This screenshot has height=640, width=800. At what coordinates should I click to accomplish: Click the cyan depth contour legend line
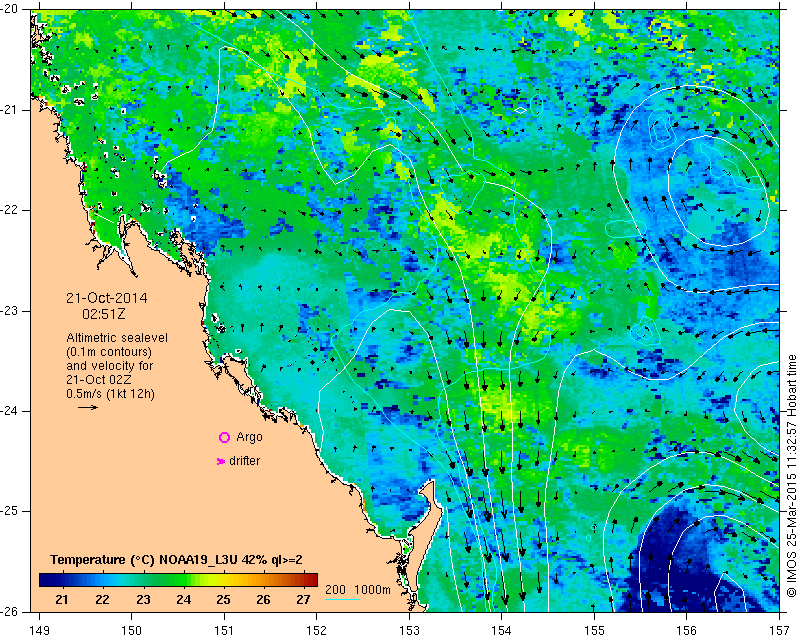(x=342, y=599)
